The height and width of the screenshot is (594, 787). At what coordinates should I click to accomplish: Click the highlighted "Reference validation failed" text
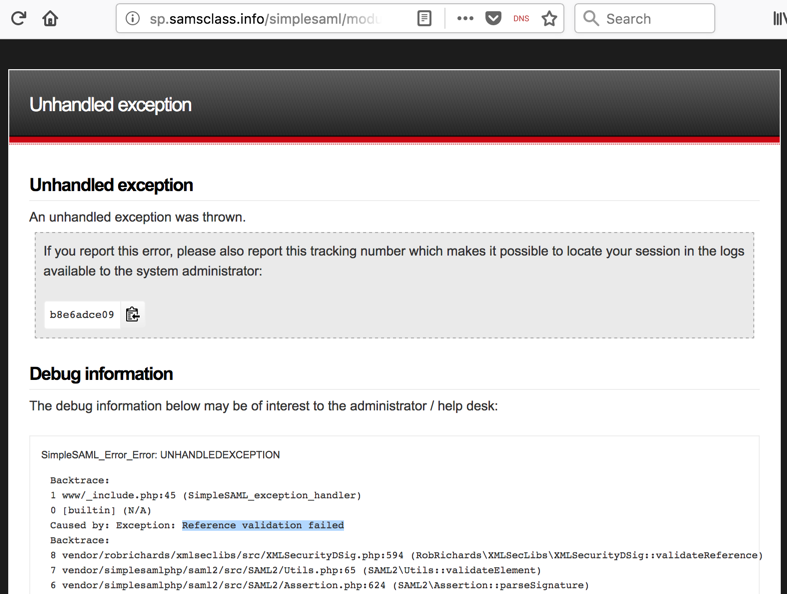click(x=263, y=525)
